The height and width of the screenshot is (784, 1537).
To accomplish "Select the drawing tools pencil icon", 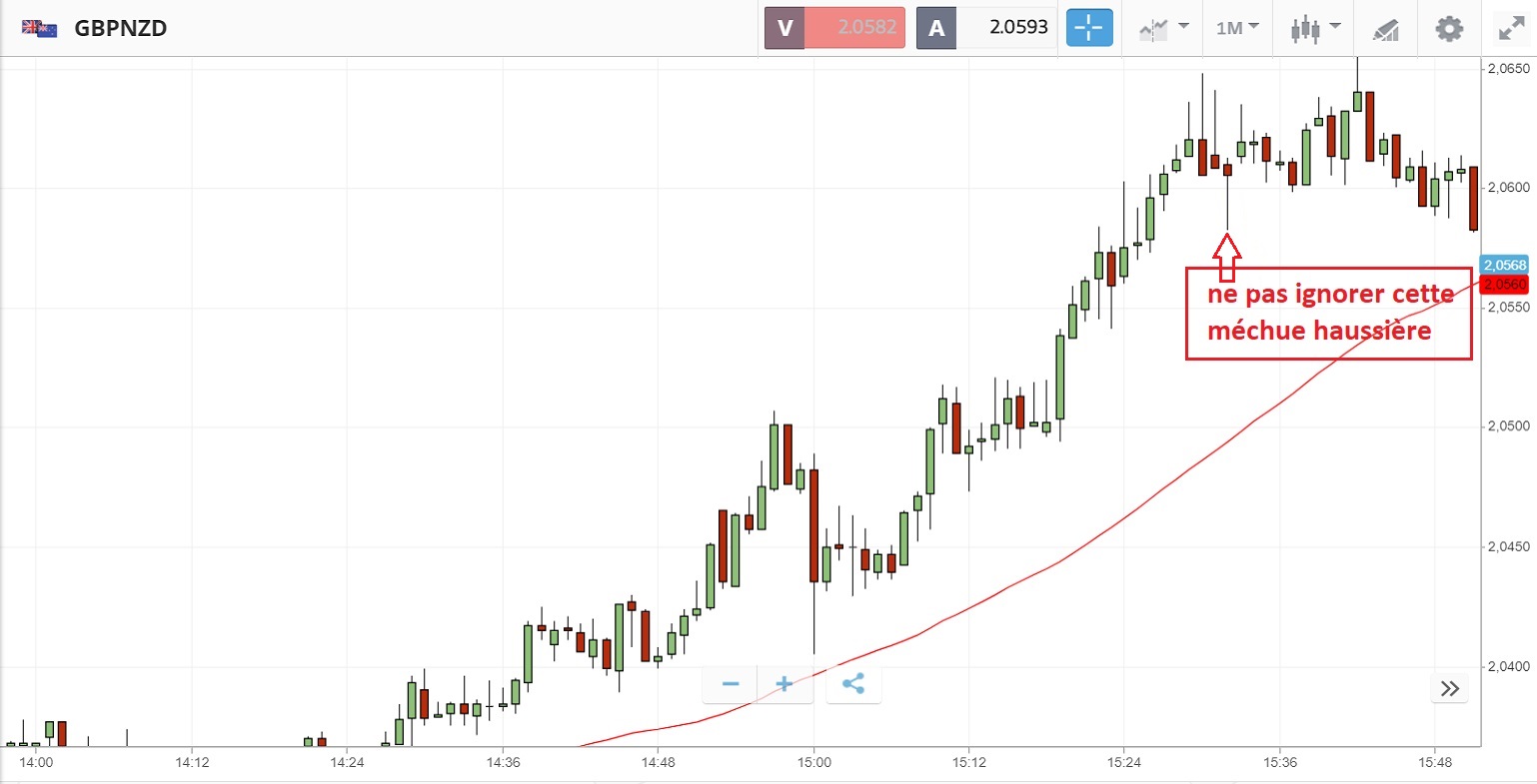I will point(1385,29).
